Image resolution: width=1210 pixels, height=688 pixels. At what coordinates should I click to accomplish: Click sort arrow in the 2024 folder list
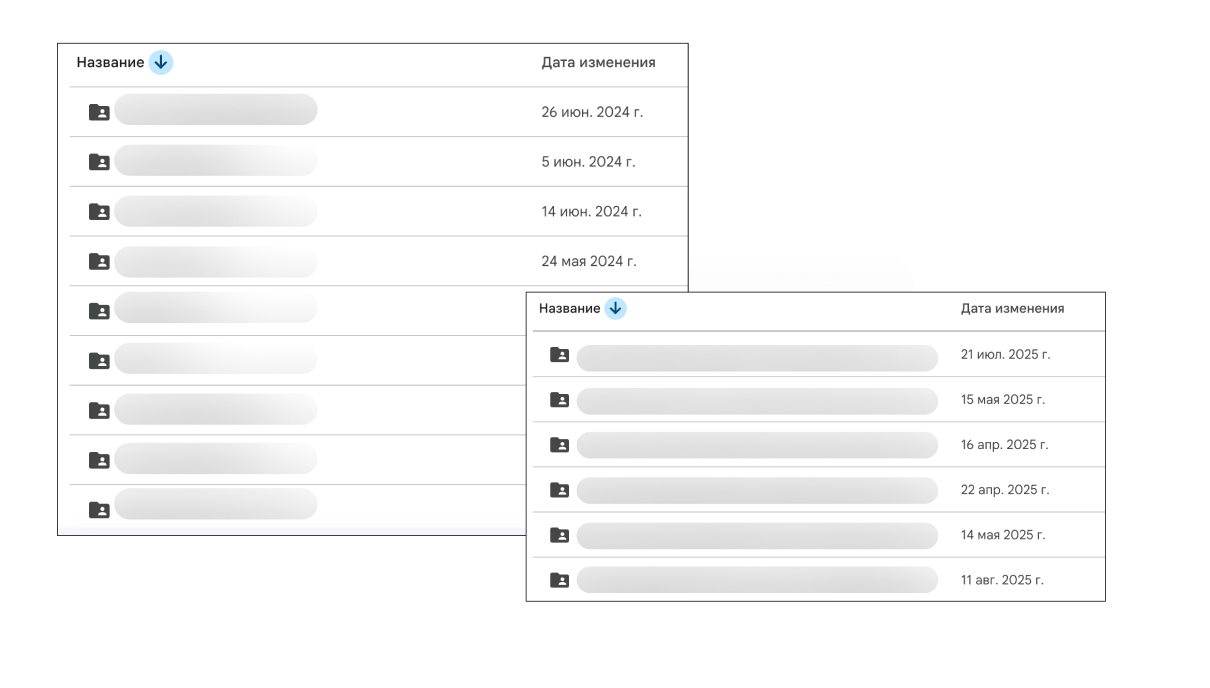[x=161, y=63]
